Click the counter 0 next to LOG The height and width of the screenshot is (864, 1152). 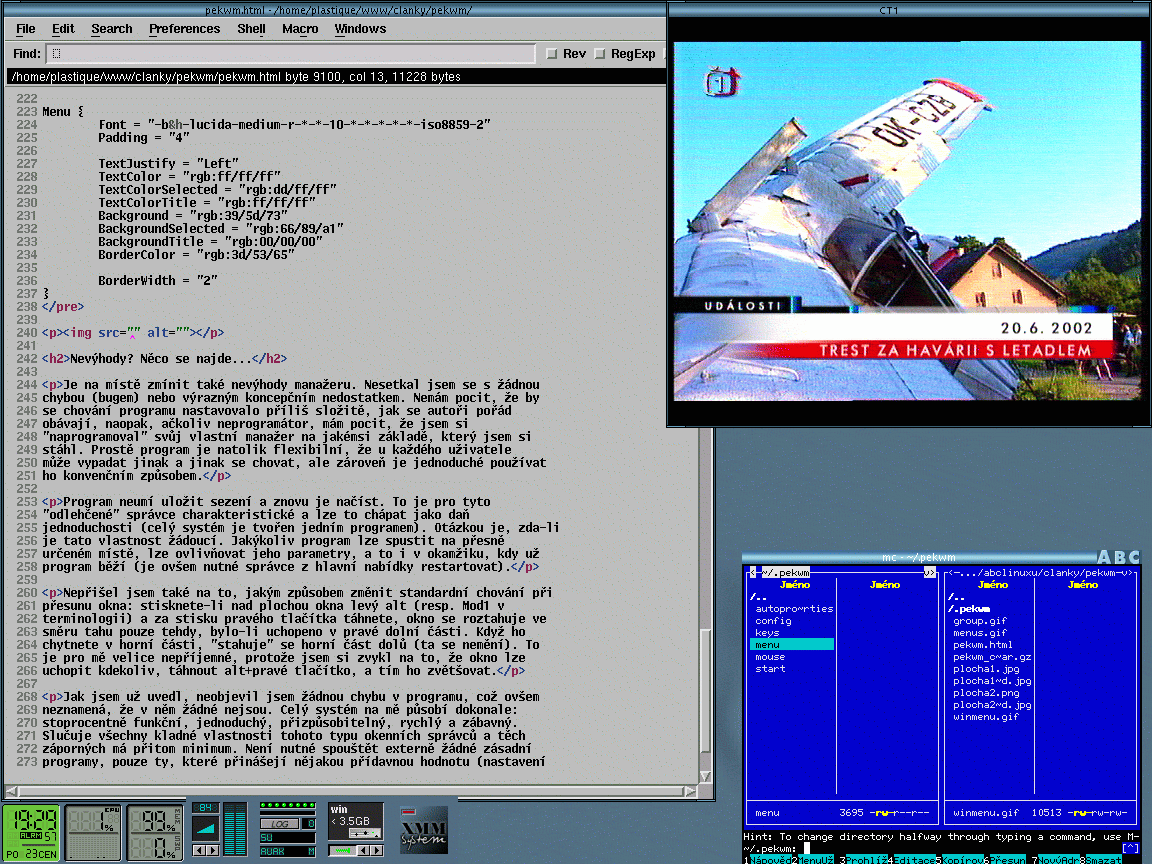tap(311, 824)
